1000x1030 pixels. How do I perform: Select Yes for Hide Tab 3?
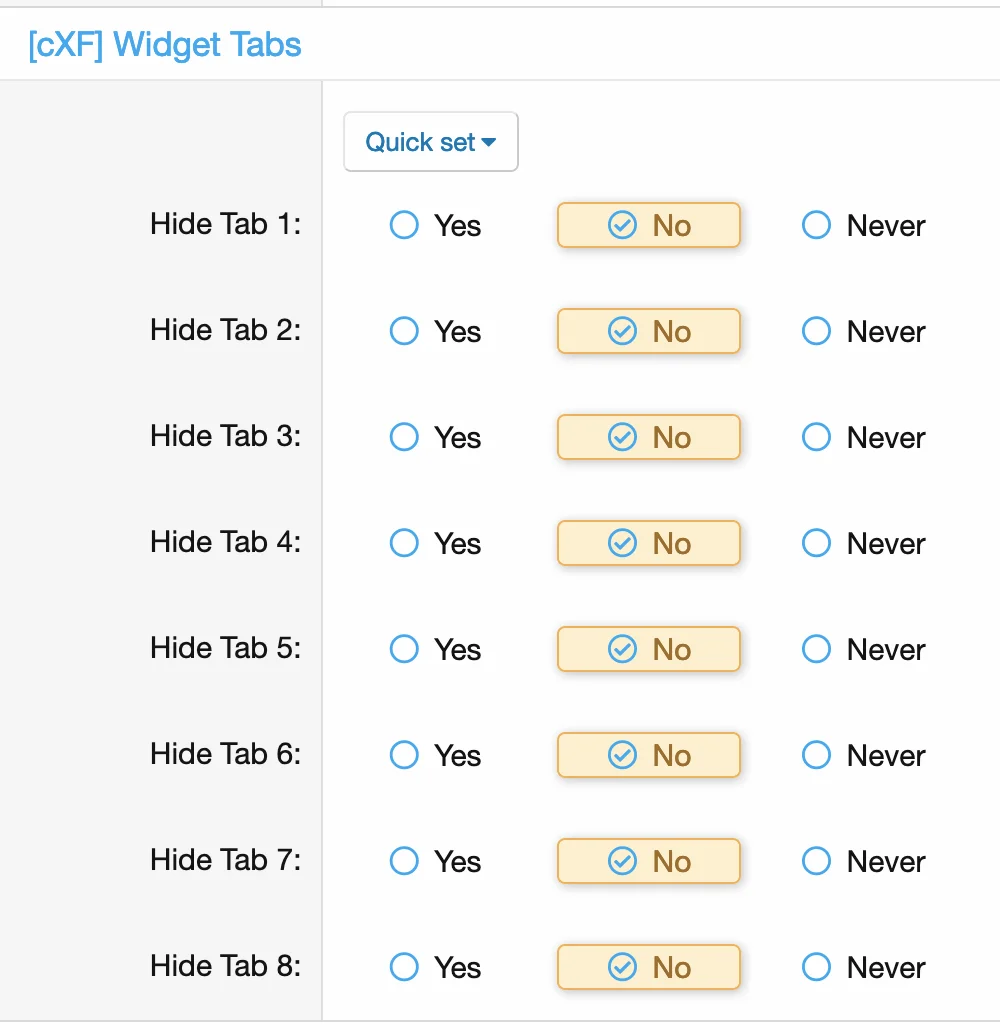(404, 437)
